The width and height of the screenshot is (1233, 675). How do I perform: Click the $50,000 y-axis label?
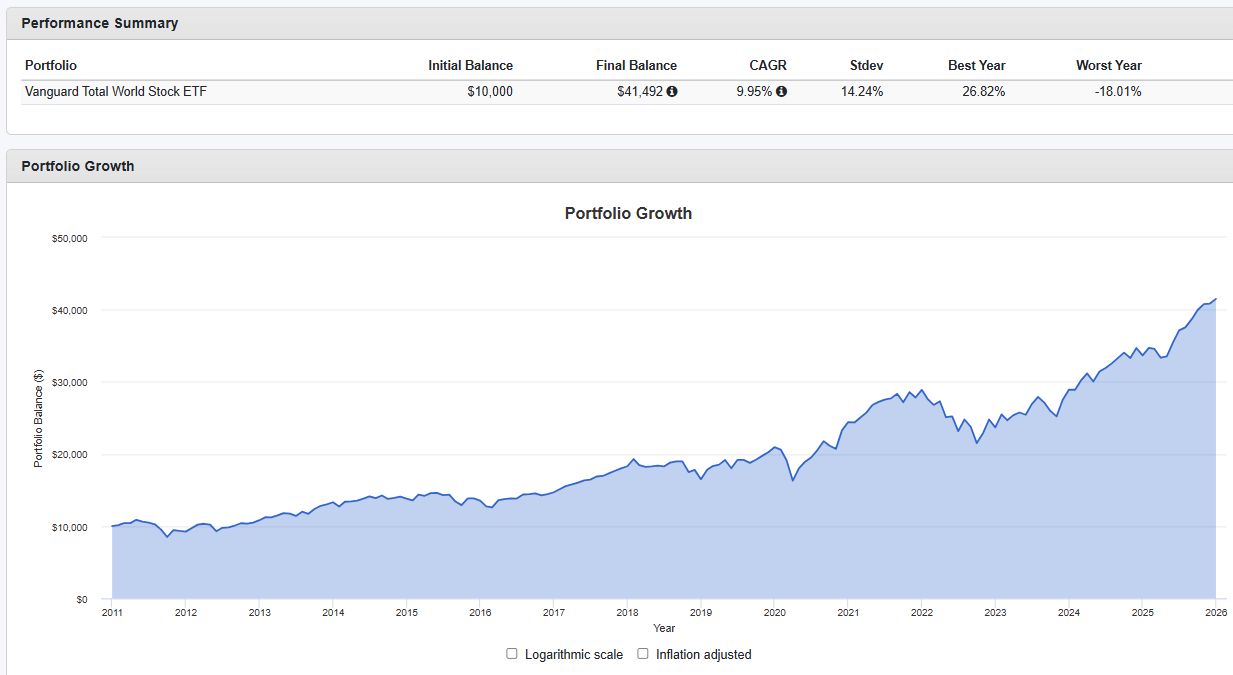pos(69,238)
